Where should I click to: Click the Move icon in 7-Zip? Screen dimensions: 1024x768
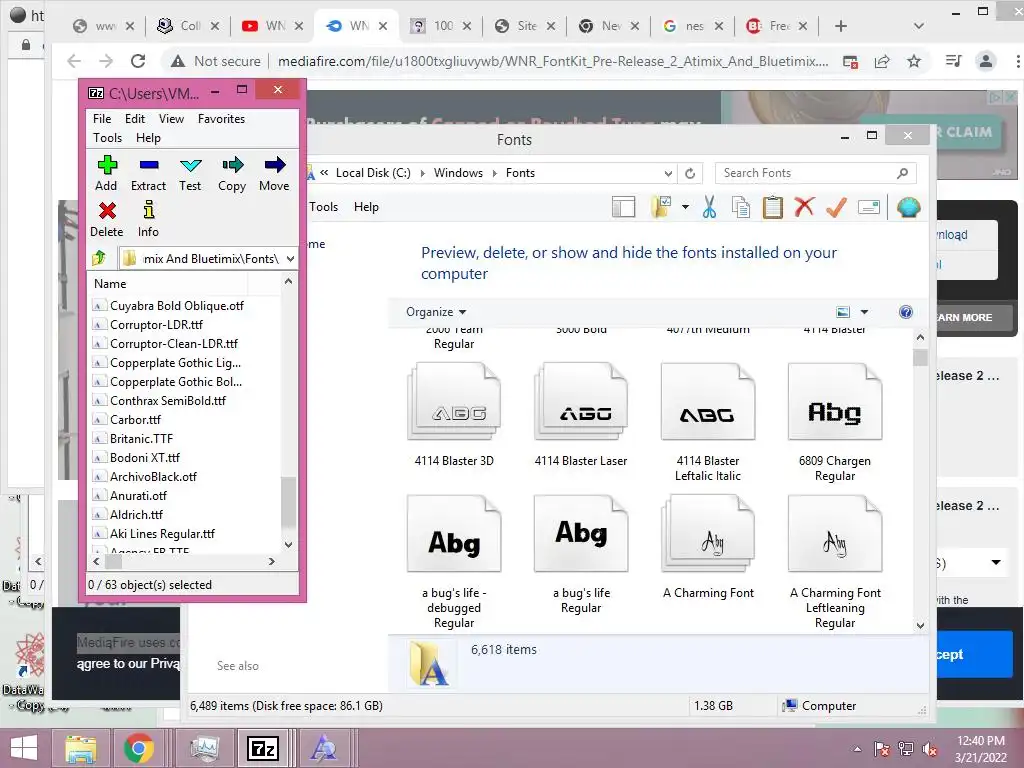(274, 165)
